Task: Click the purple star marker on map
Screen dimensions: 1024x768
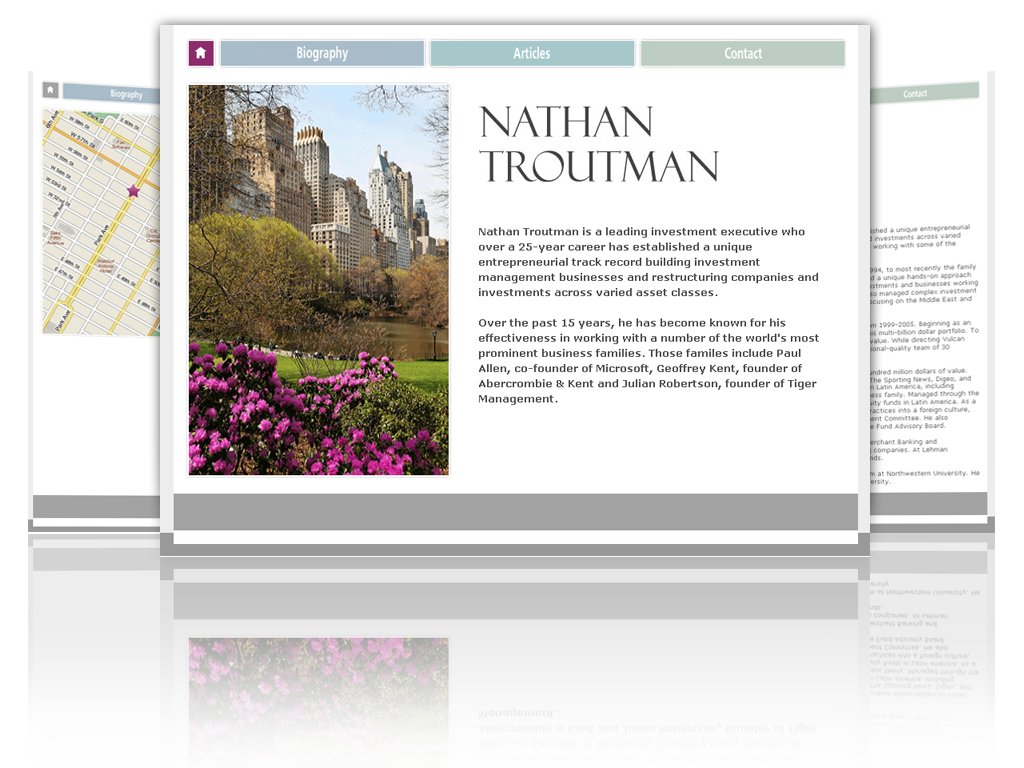Action: 133,191
